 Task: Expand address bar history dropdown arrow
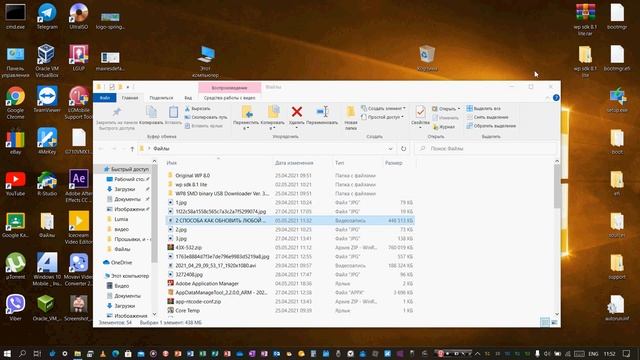(x=391, y=149)
